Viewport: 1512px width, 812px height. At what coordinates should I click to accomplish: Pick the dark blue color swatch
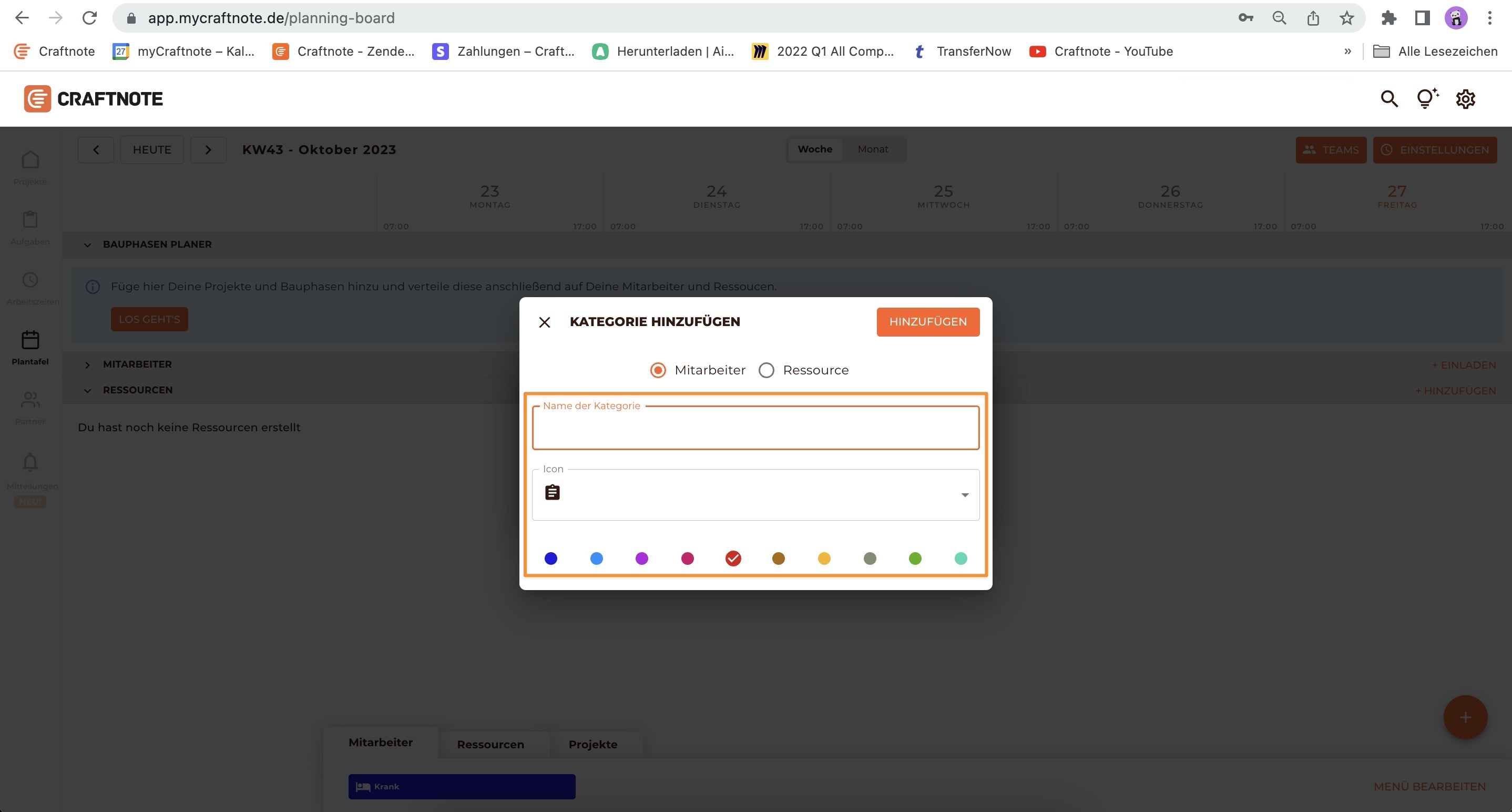550,559
